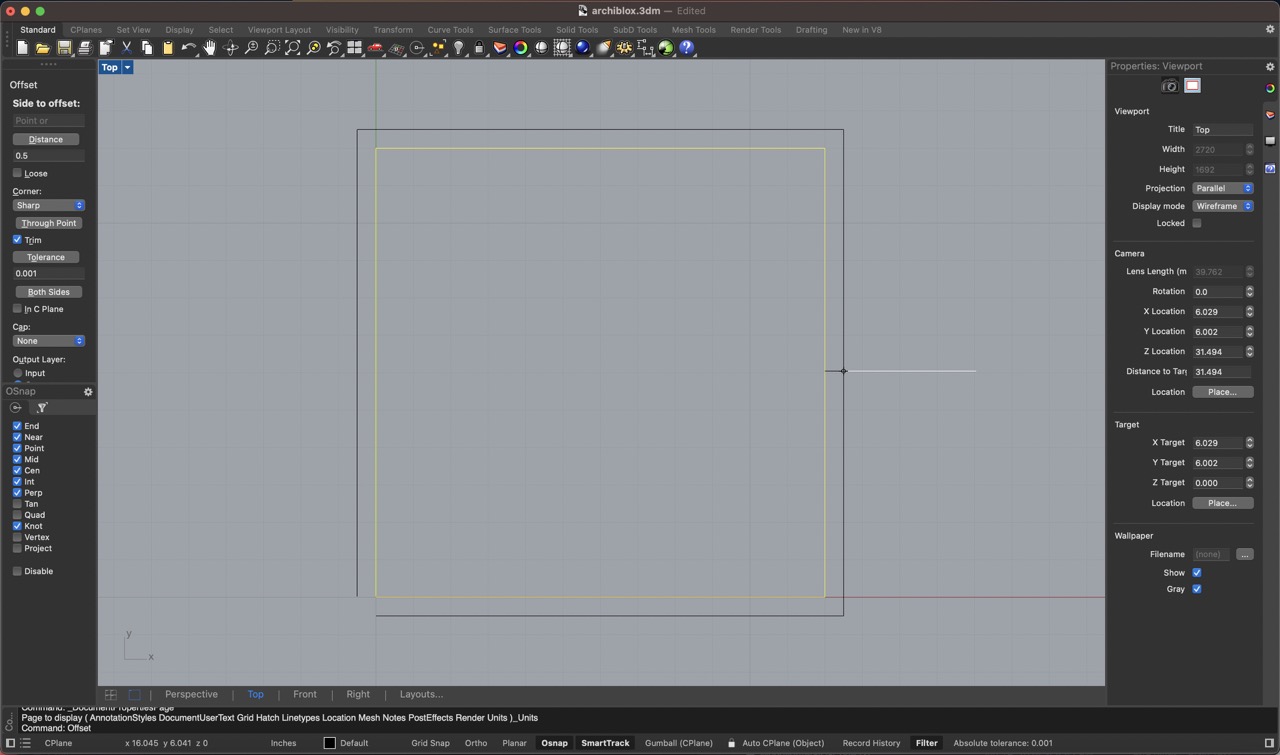This screenshot has width=1280, height=755.
Task: Toggle the Near object snap
Action: 17,437
